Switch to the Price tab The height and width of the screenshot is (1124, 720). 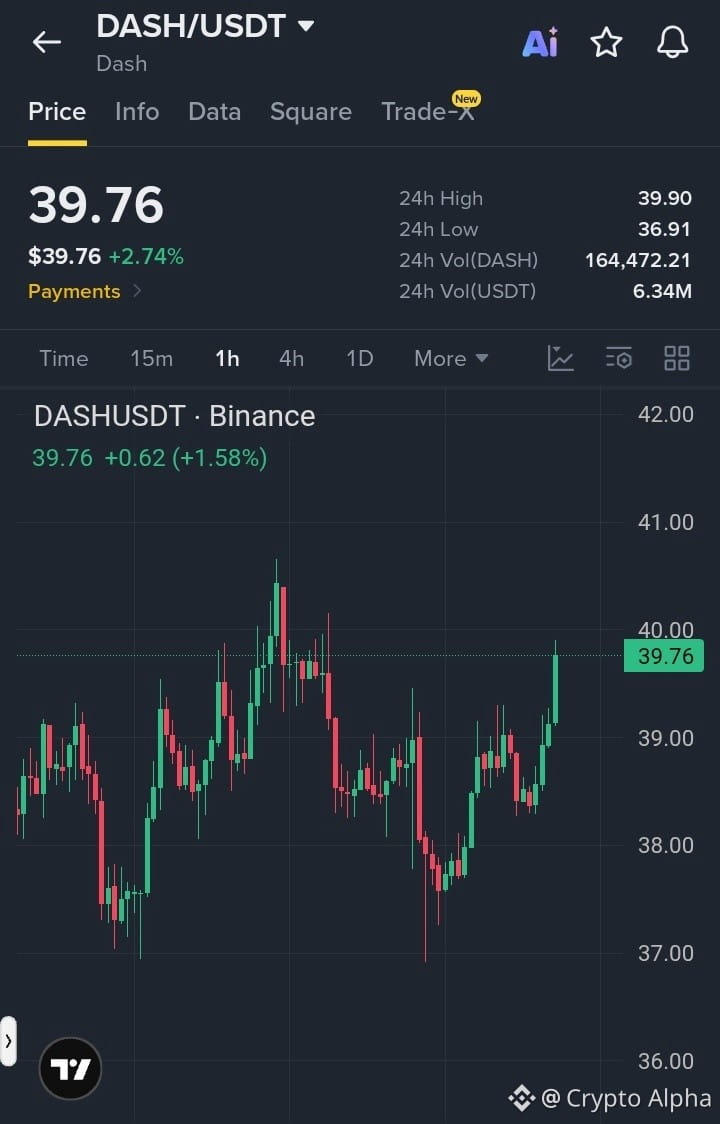(x=57, y=112)
